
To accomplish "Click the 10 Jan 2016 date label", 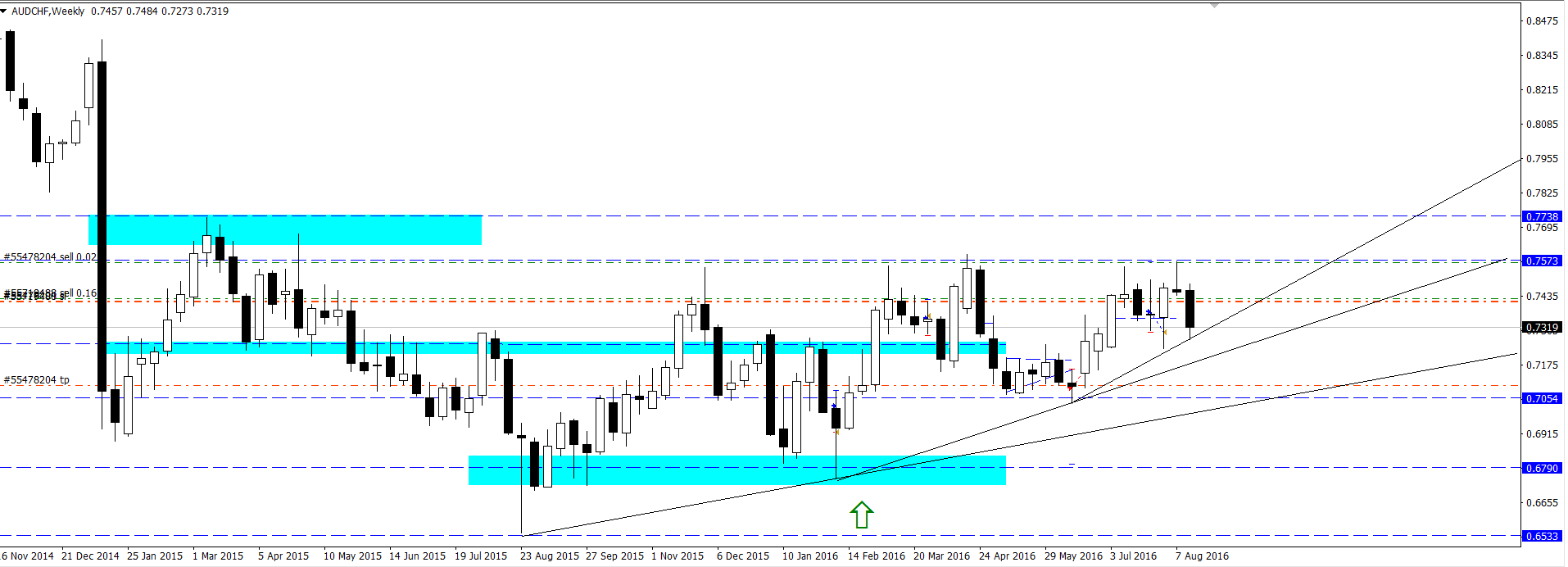I will 810,556.
